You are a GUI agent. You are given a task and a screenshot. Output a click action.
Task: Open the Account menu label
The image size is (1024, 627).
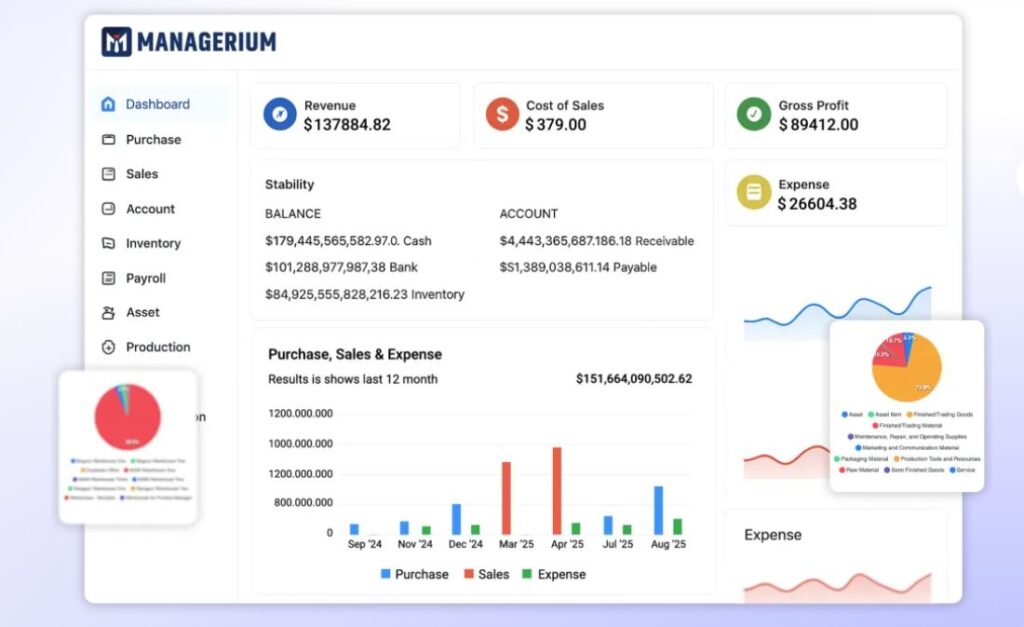coord(150,209)
